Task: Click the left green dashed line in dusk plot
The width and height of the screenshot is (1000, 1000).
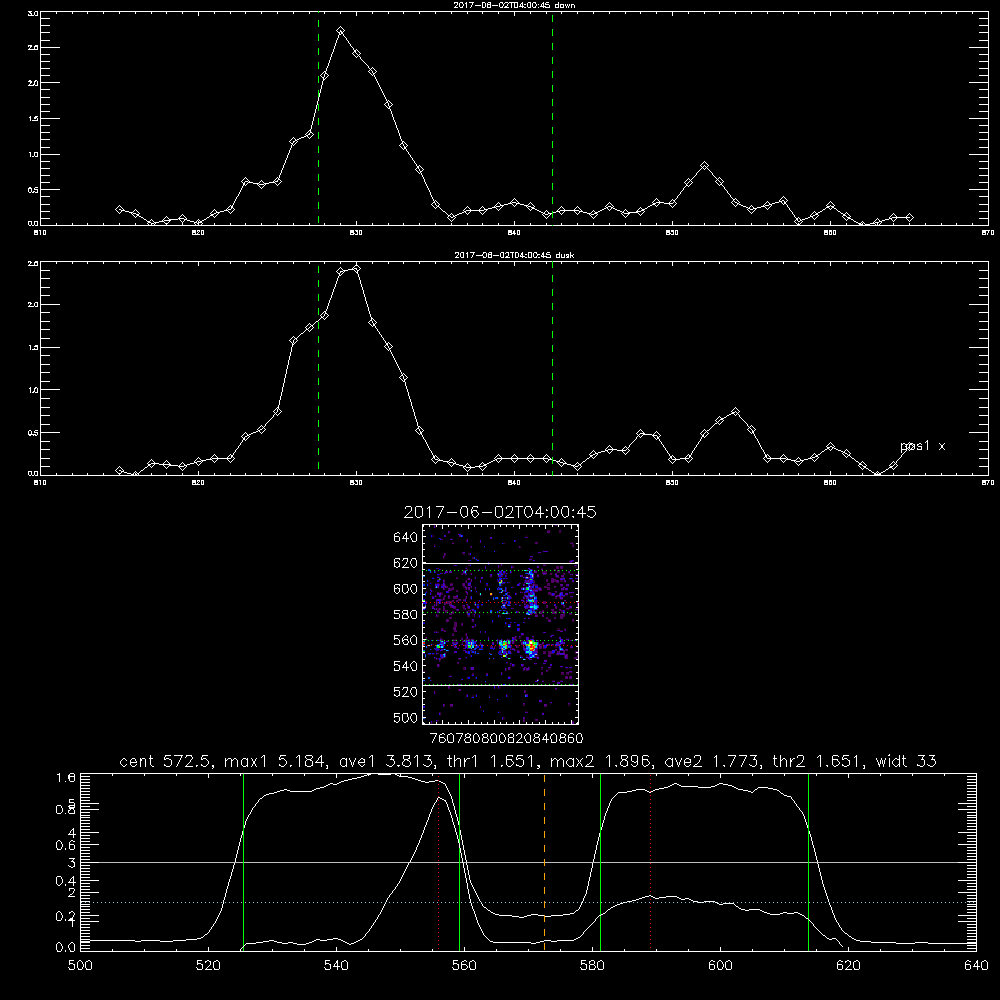Action: (x=318, y=369)
